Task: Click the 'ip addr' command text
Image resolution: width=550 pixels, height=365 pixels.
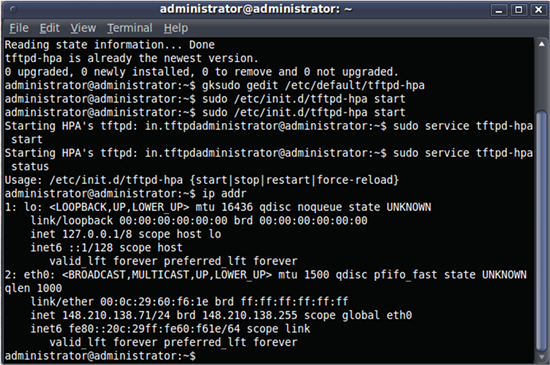Action: pos(224,194)
